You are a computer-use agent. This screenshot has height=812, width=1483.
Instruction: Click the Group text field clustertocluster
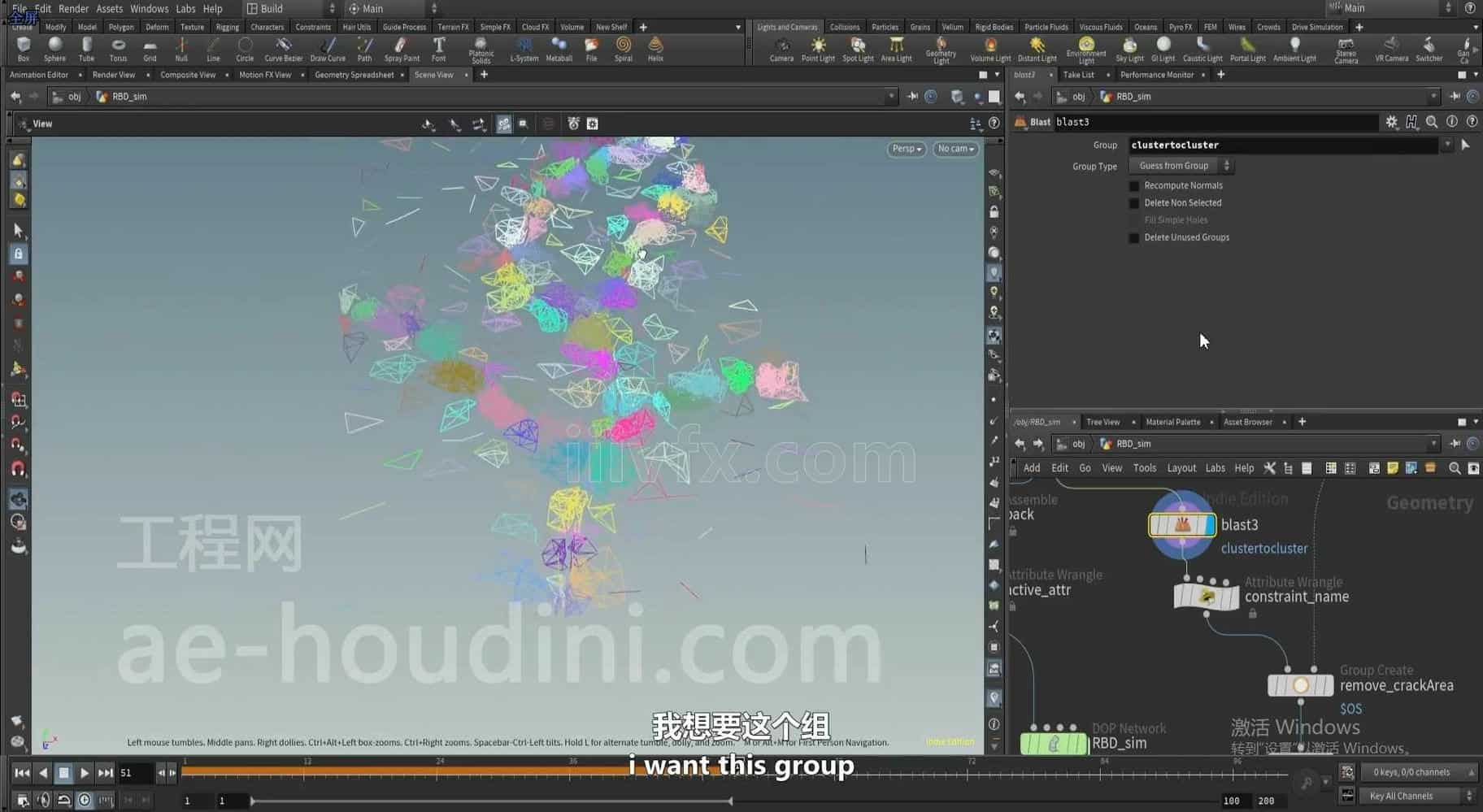(x=1283, y=145)
